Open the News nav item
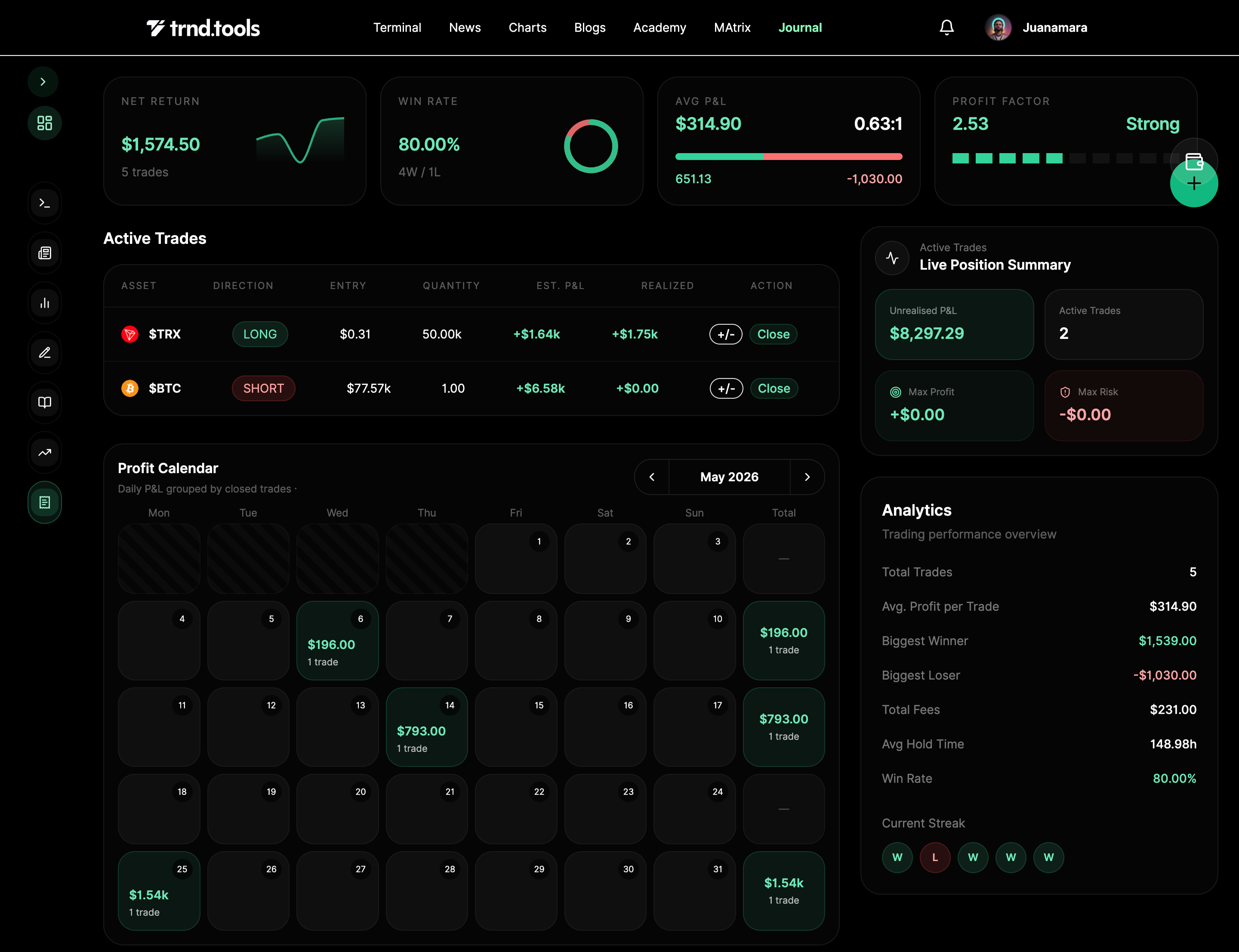Image resolution: width=1239 pixels, height=952 pixels. coord(465,28)
